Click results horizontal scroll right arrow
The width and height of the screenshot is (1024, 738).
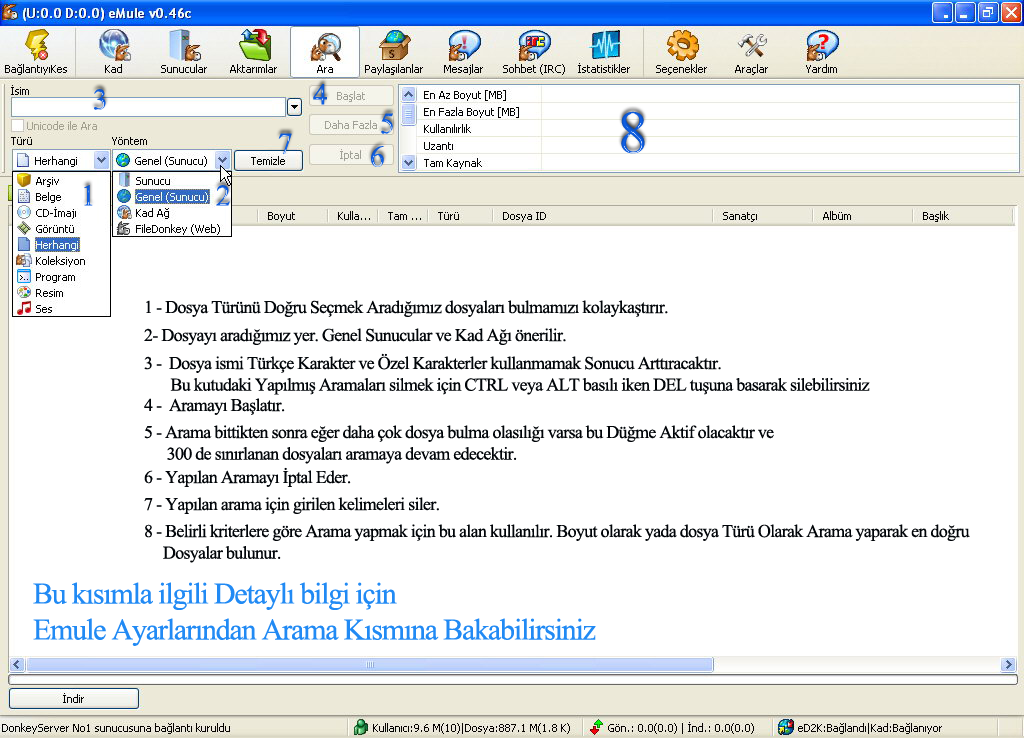point(1008,665)
